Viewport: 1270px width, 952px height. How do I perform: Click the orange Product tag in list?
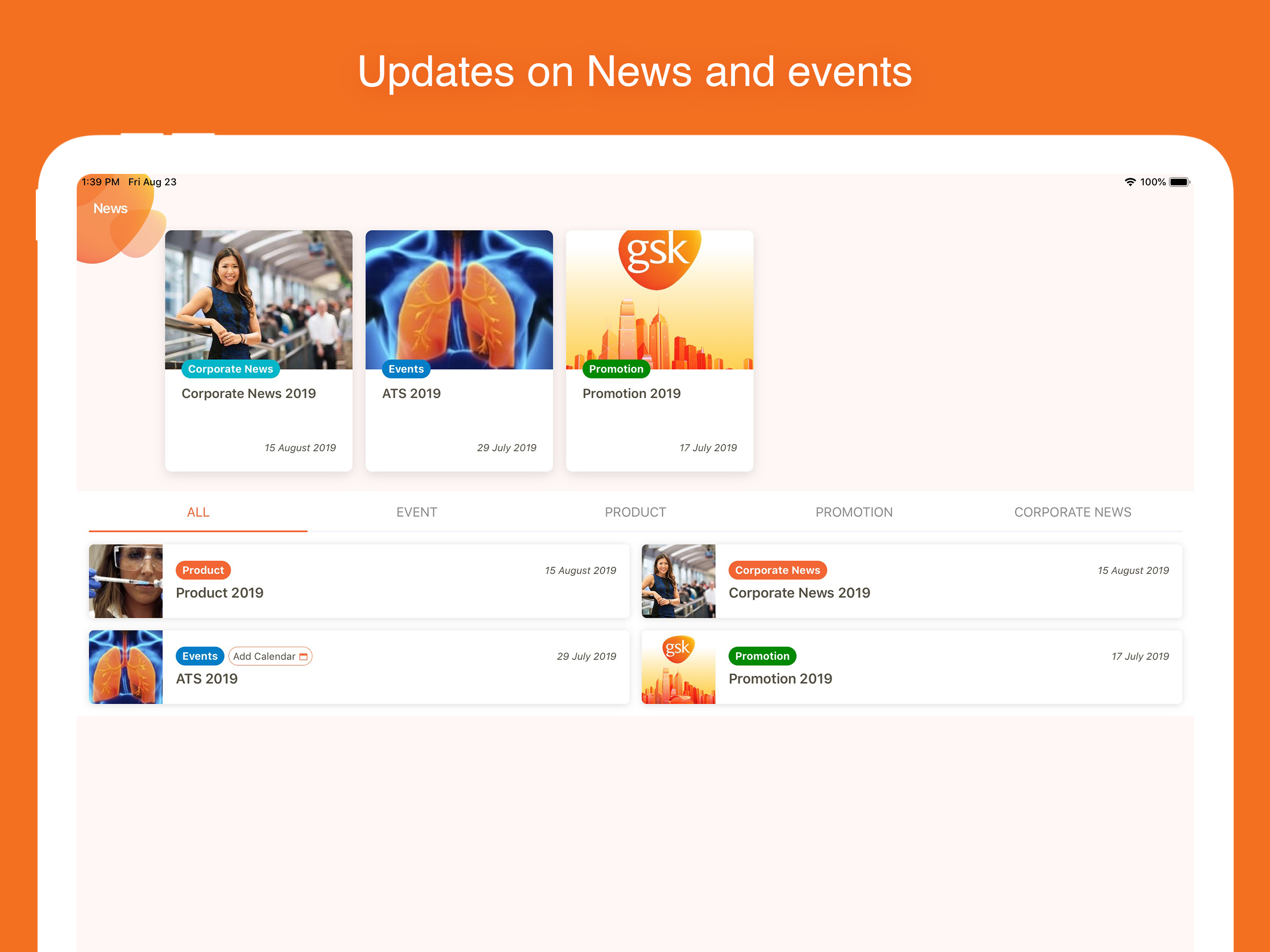pyautogui.click(x=203, y=570)
